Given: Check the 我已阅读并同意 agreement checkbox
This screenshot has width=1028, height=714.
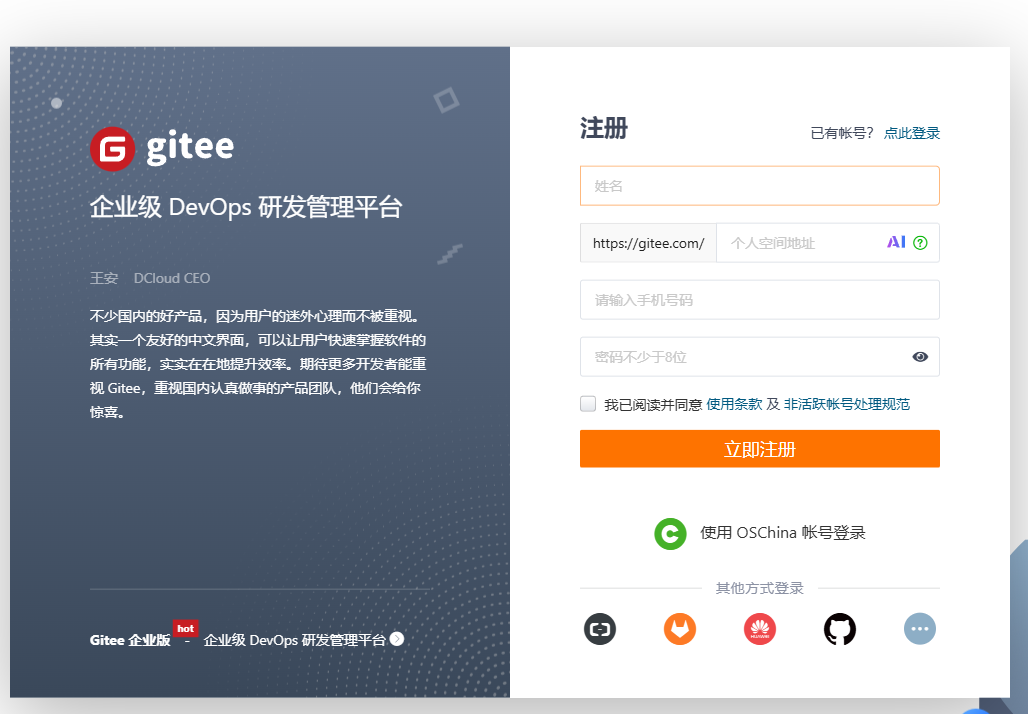Looking at the screenshot, I should [588, 404].
